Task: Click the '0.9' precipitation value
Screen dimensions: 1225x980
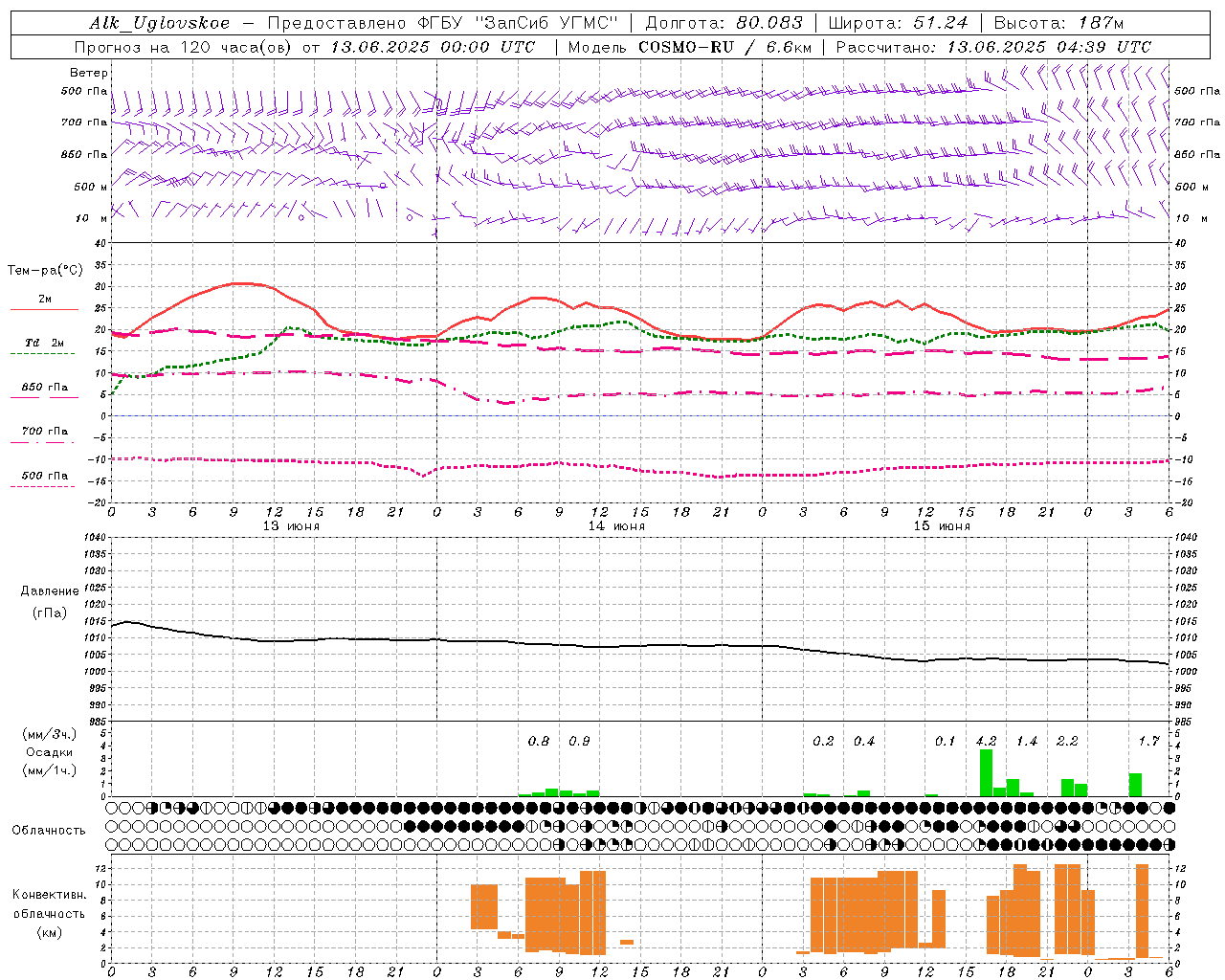Action: click(x=579, y=742)
